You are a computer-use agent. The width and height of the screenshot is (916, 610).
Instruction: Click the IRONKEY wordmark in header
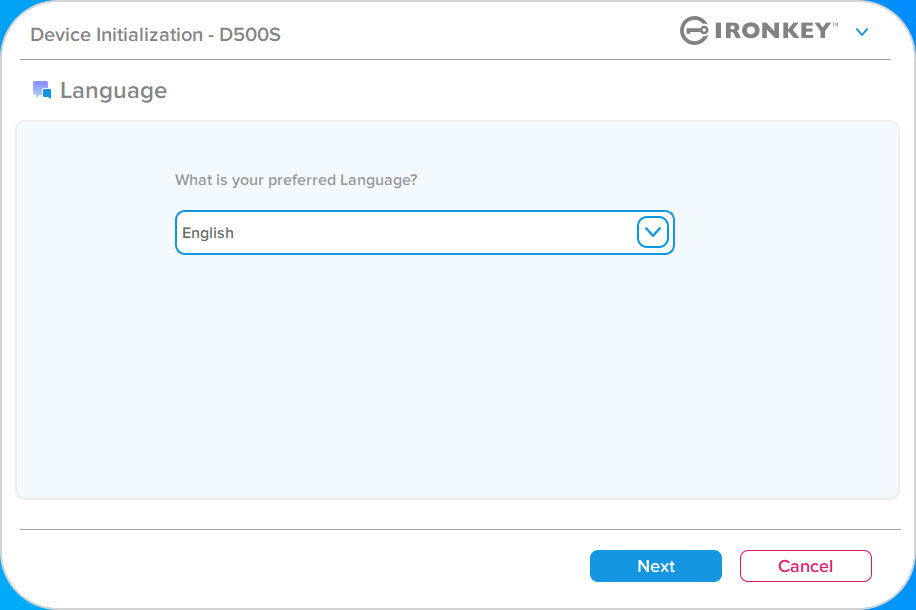tap(773, 30)
